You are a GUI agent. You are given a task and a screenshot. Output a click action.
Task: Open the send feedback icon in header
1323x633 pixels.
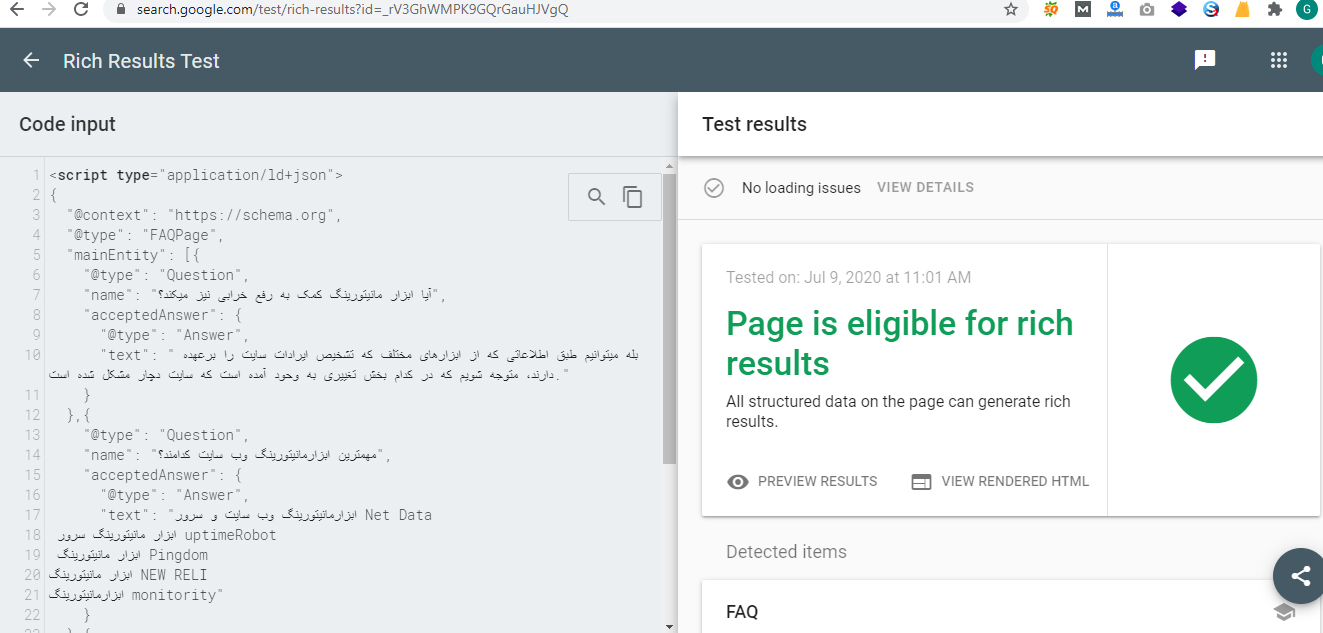[x=1205, y=60]
